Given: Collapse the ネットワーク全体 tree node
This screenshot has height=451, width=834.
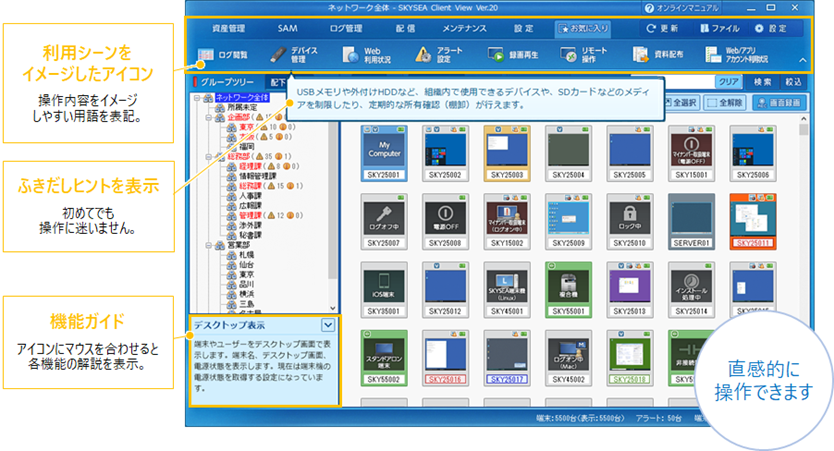Looking at the screenshot, I should click(197, 98).
